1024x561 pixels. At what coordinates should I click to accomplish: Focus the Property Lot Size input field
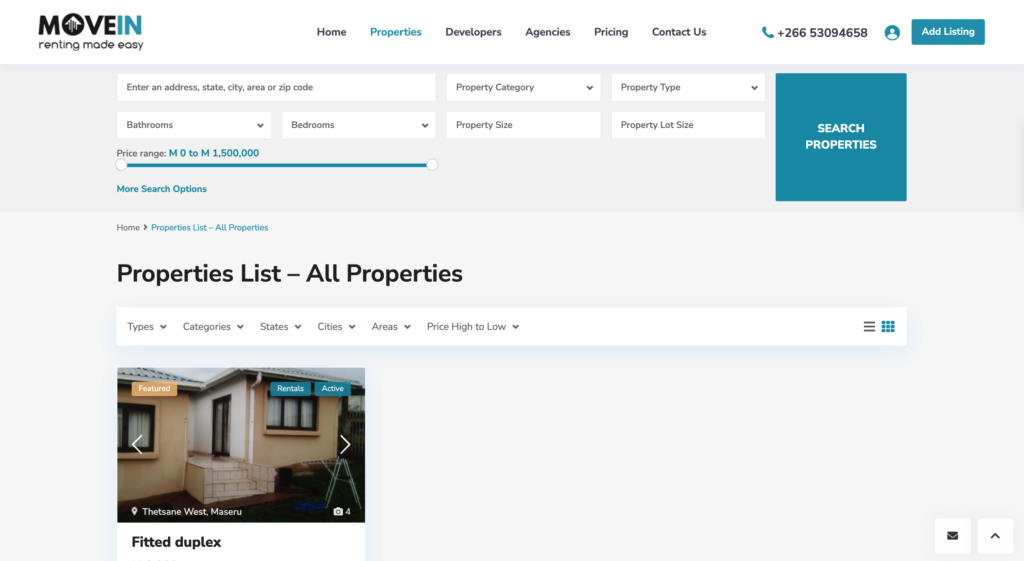pyautogui.click(x=688, y=125)
